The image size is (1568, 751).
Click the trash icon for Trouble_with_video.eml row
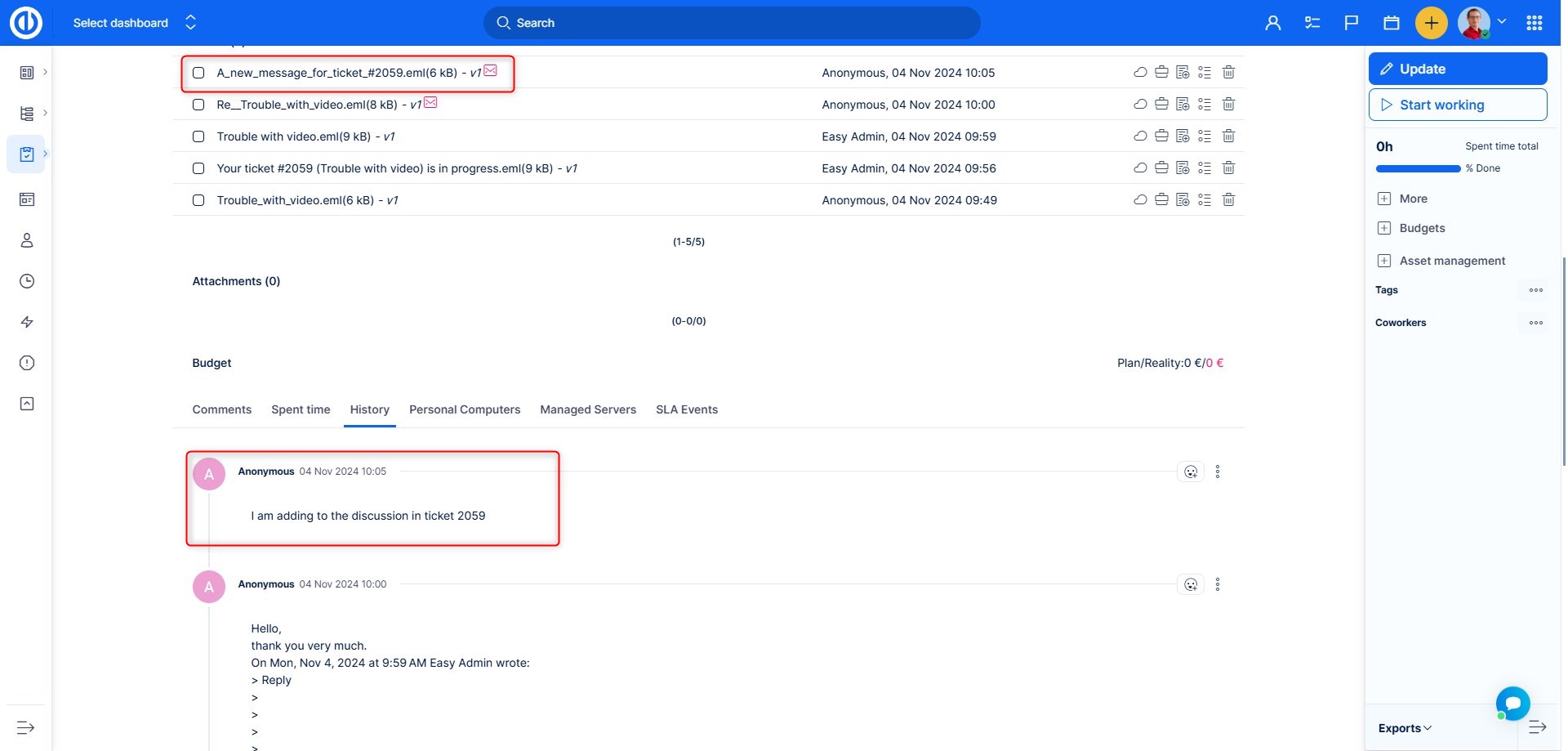coord(1228,200)
